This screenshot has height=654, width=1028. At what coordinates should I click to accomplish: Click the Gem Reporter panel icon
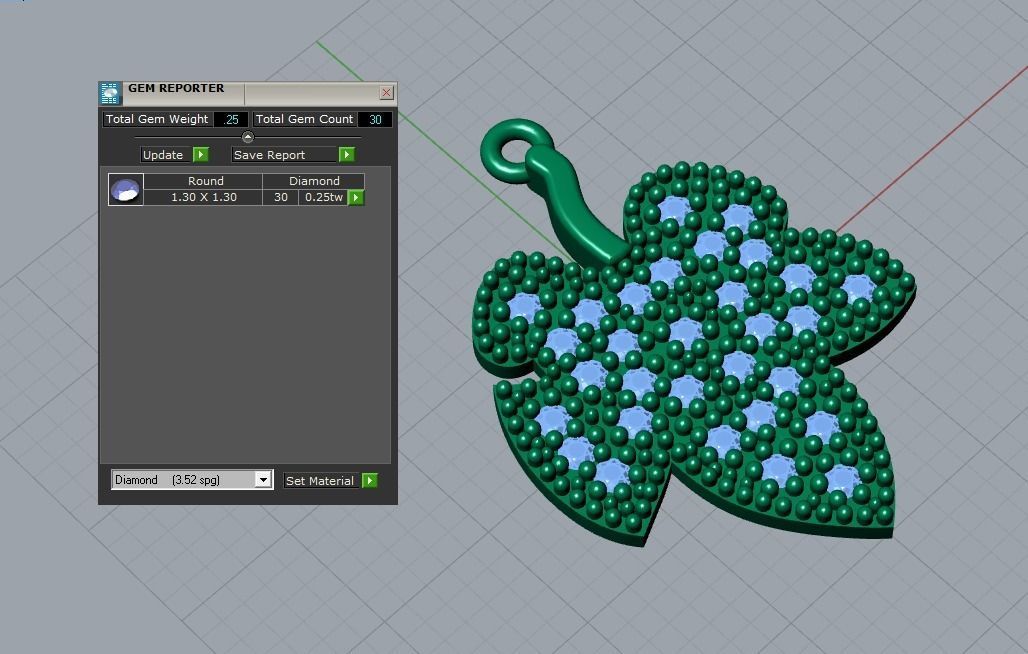[x=110, y=93]
